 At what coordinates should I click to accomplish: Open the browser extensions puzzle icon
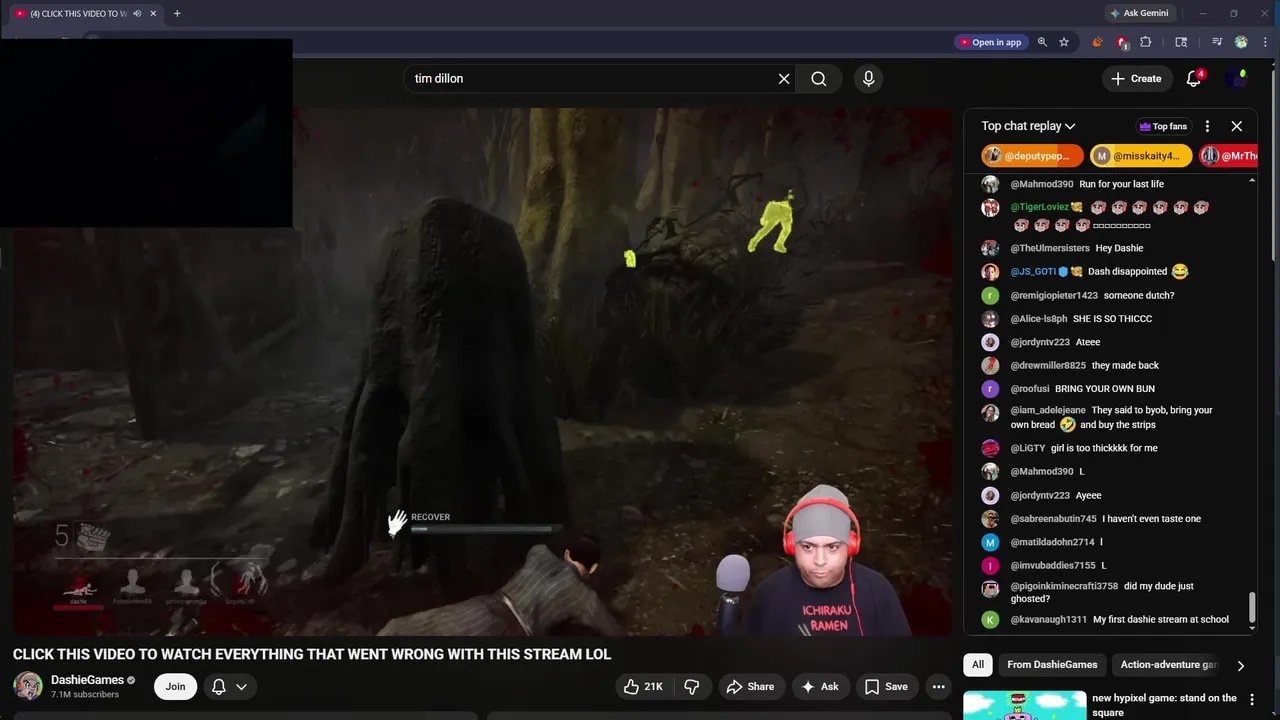(x=1146, y=42)
